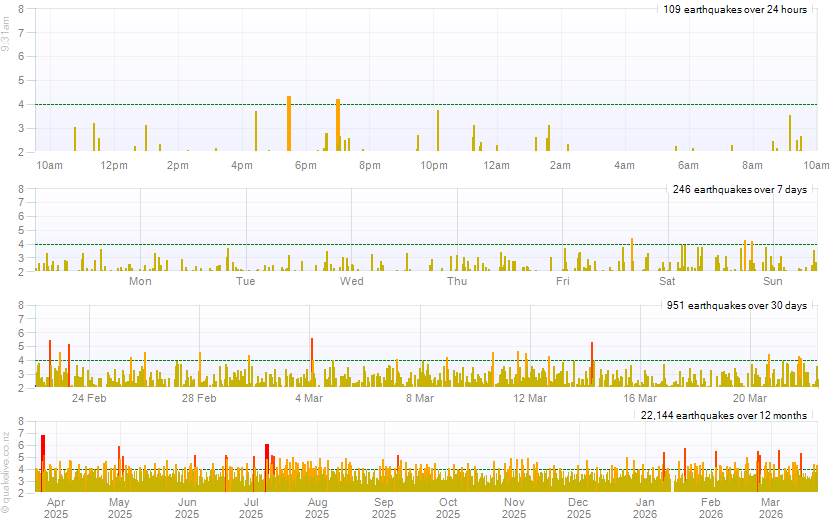Select the '246 earthquakes over 7 days' caption

click(739, 189)
